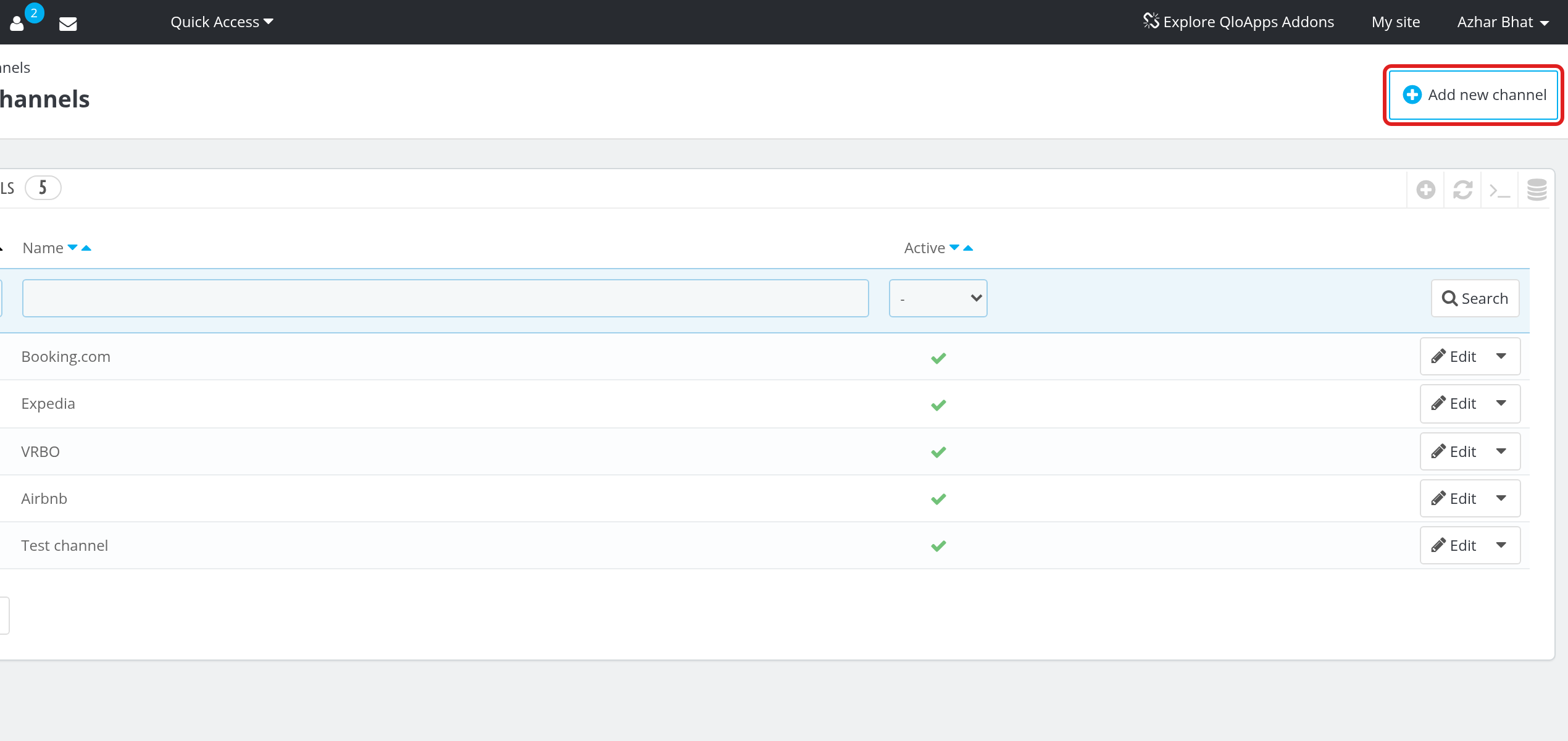Open My site link
The width and height of the screenshot is (1568, 741).
tap(1396, 22)
